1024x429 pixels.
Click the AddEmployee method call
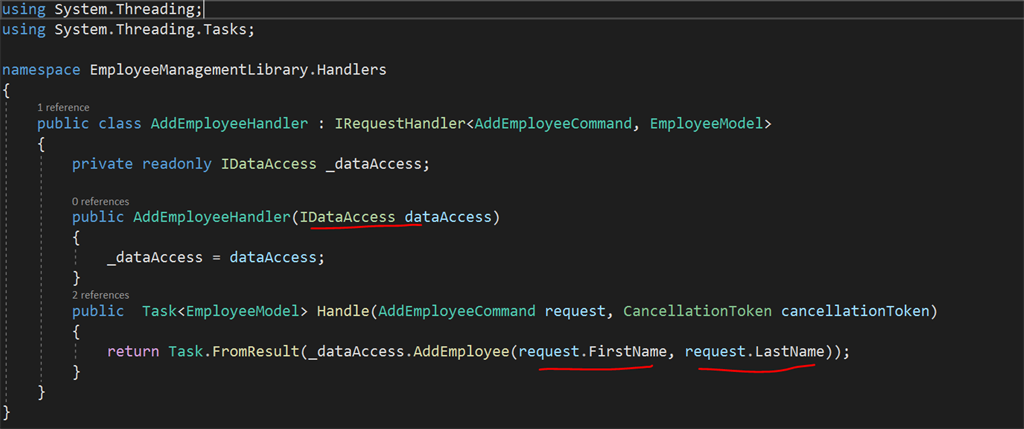pos(461,351)
